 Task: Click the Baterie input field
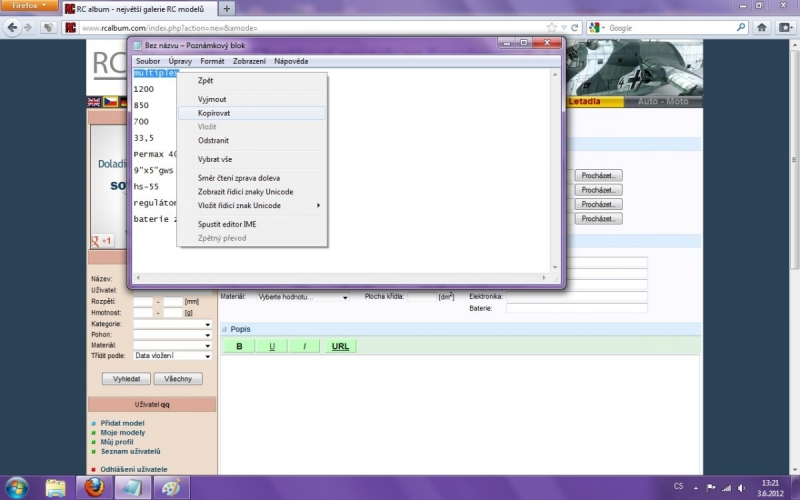(x=576, y=308)
